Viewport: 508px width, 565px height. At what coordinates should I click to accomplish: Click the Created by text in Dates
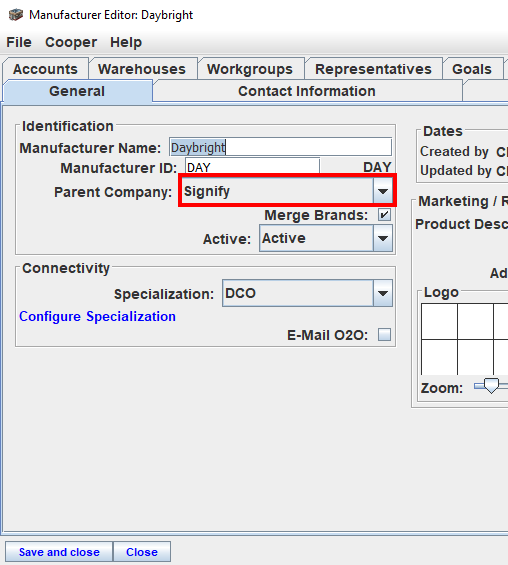tap(454, 152)
